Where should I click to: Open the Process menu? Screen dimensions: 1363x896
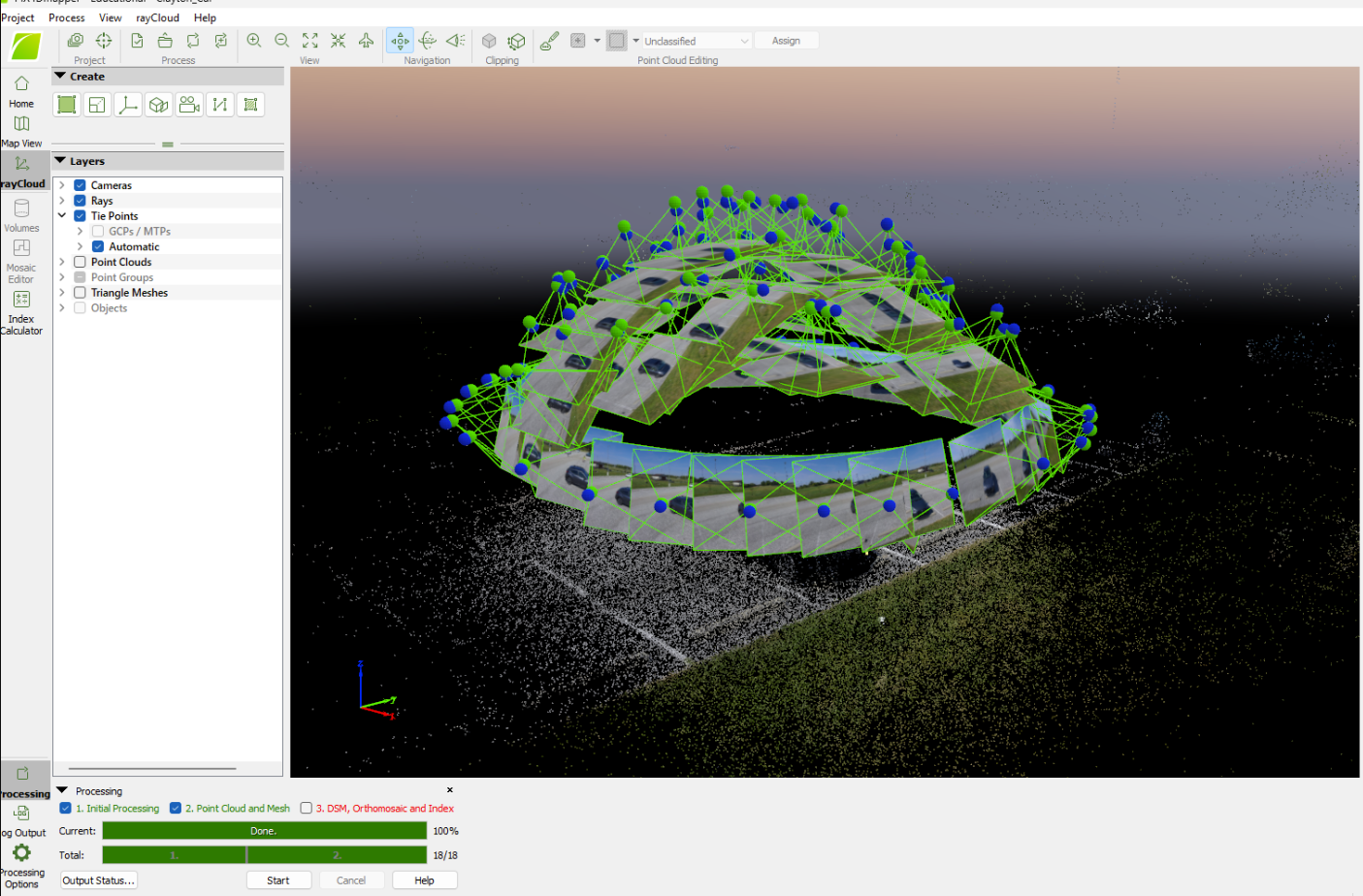pos(66,17)
